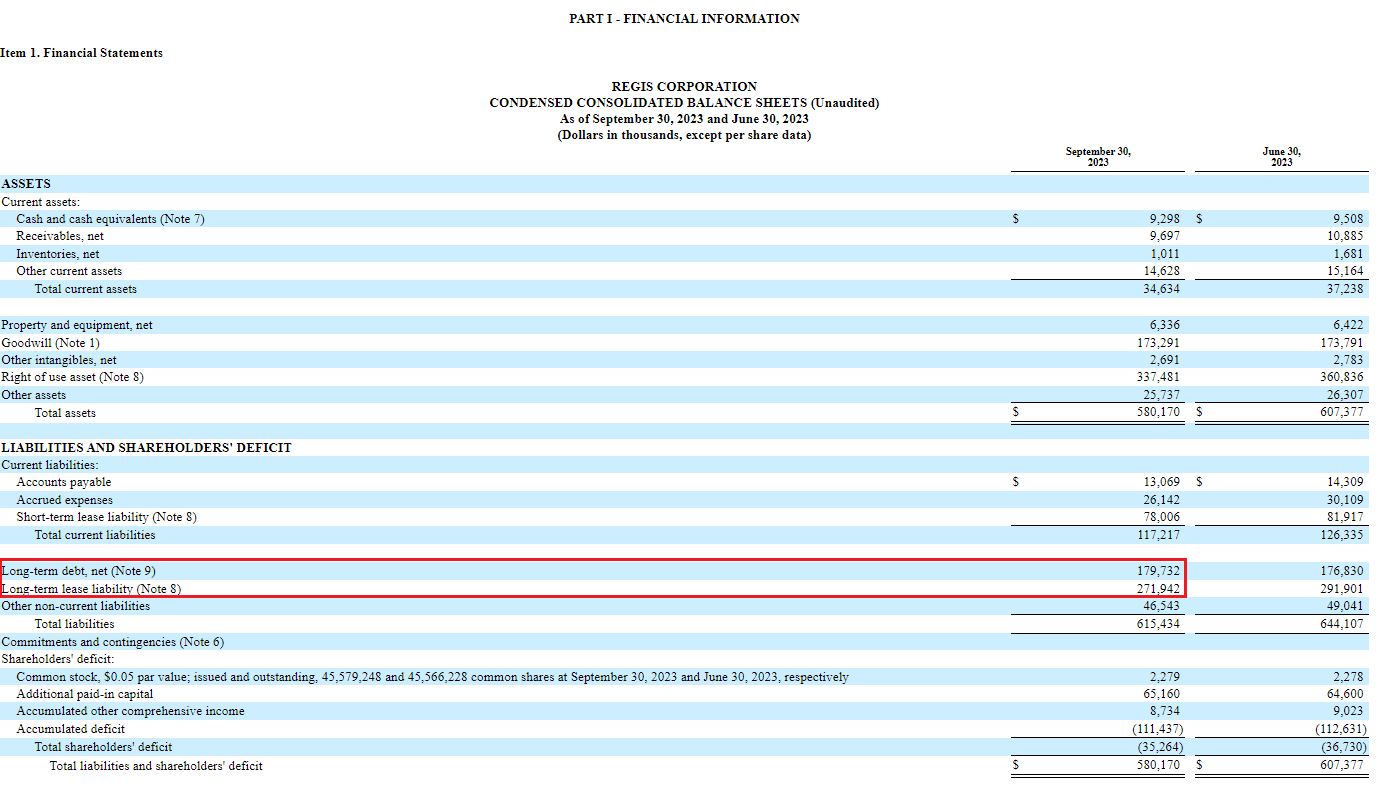
Task: Select 'Other non-current liabilities' row label
Action: (76, 606)
